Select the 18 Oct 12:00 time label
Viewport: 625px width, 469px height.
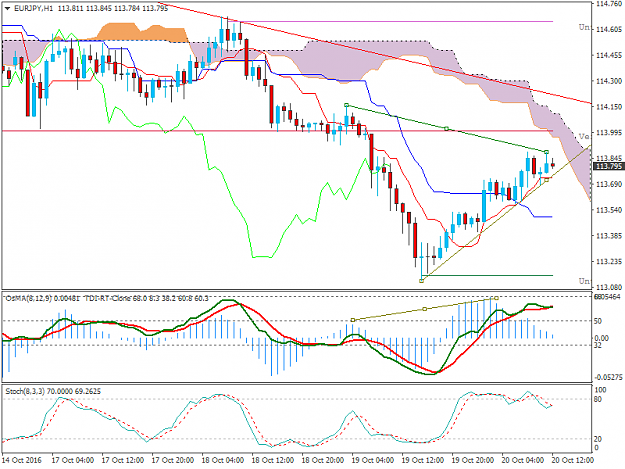pos(273,460)
